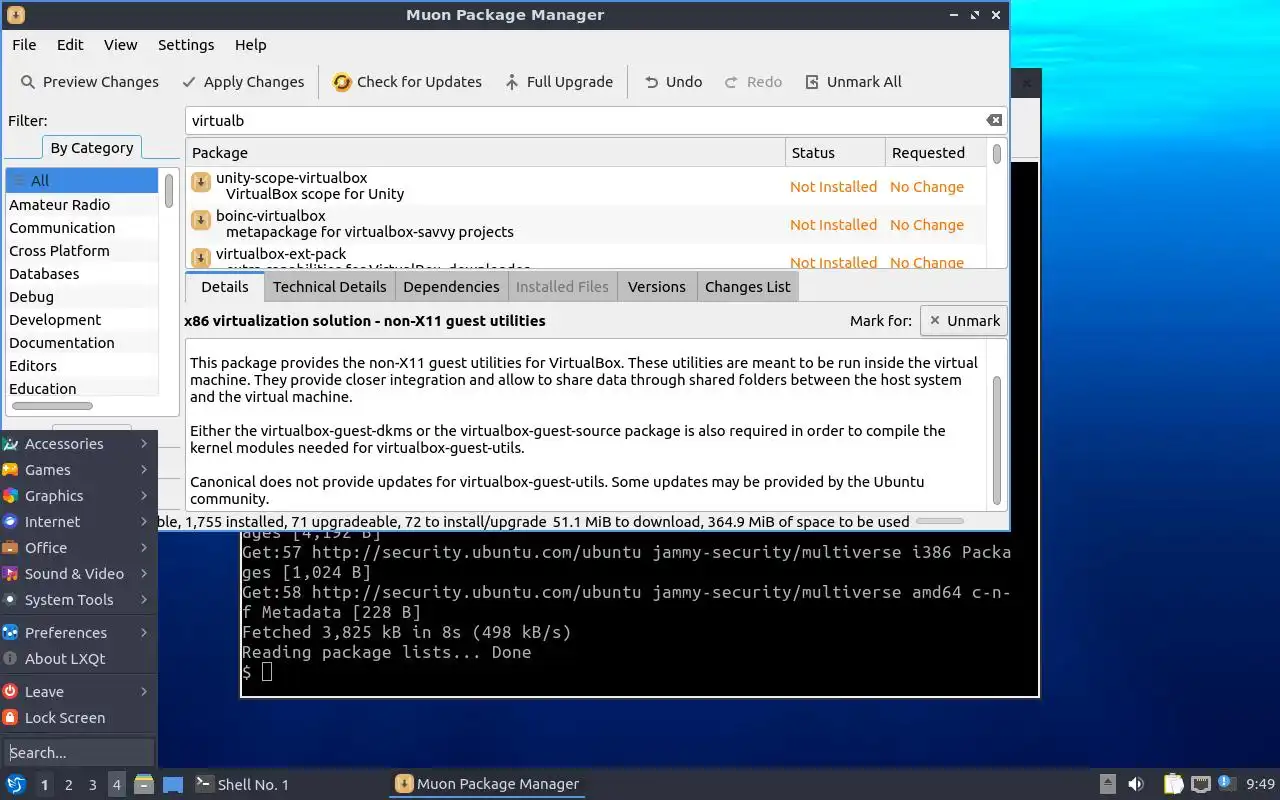
Task: Select the Development category
Action: (x=82, y=320)
